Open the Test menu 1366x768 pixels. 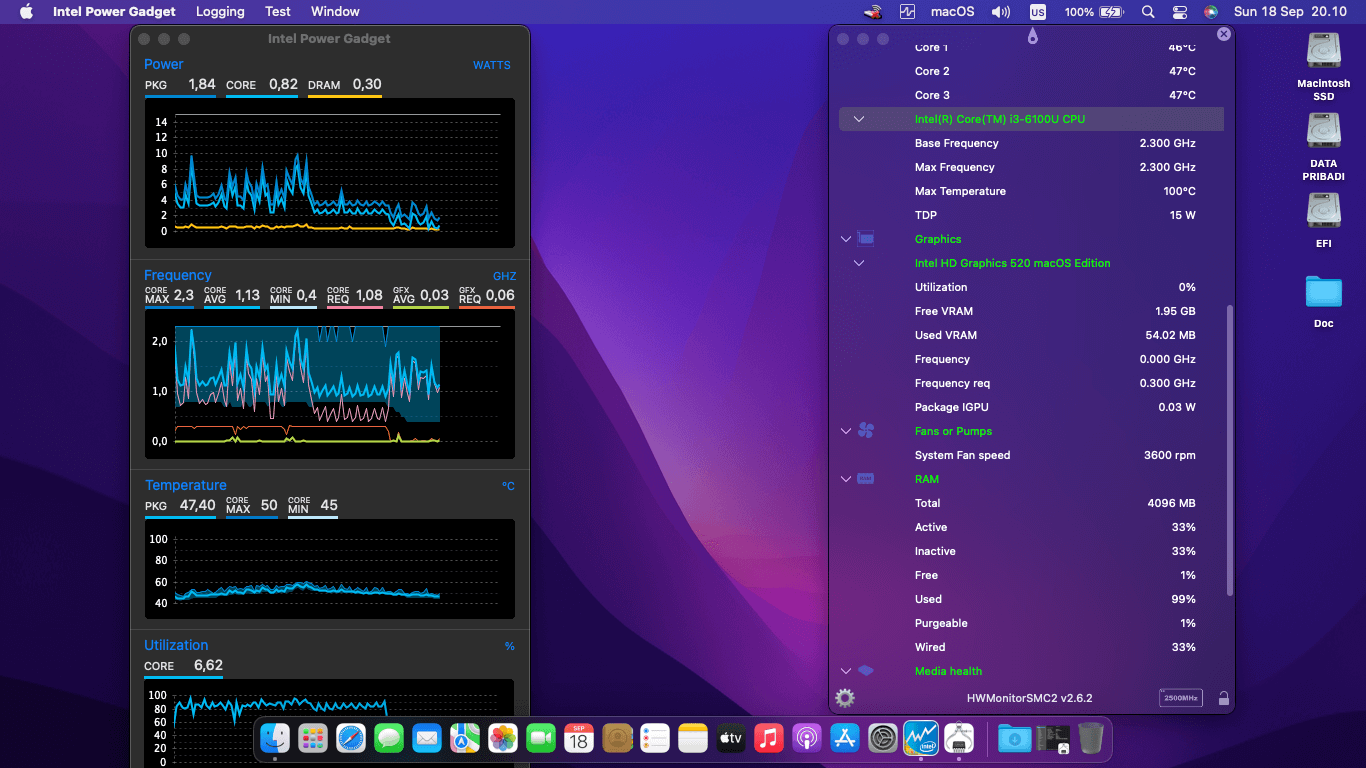[278, 12]
